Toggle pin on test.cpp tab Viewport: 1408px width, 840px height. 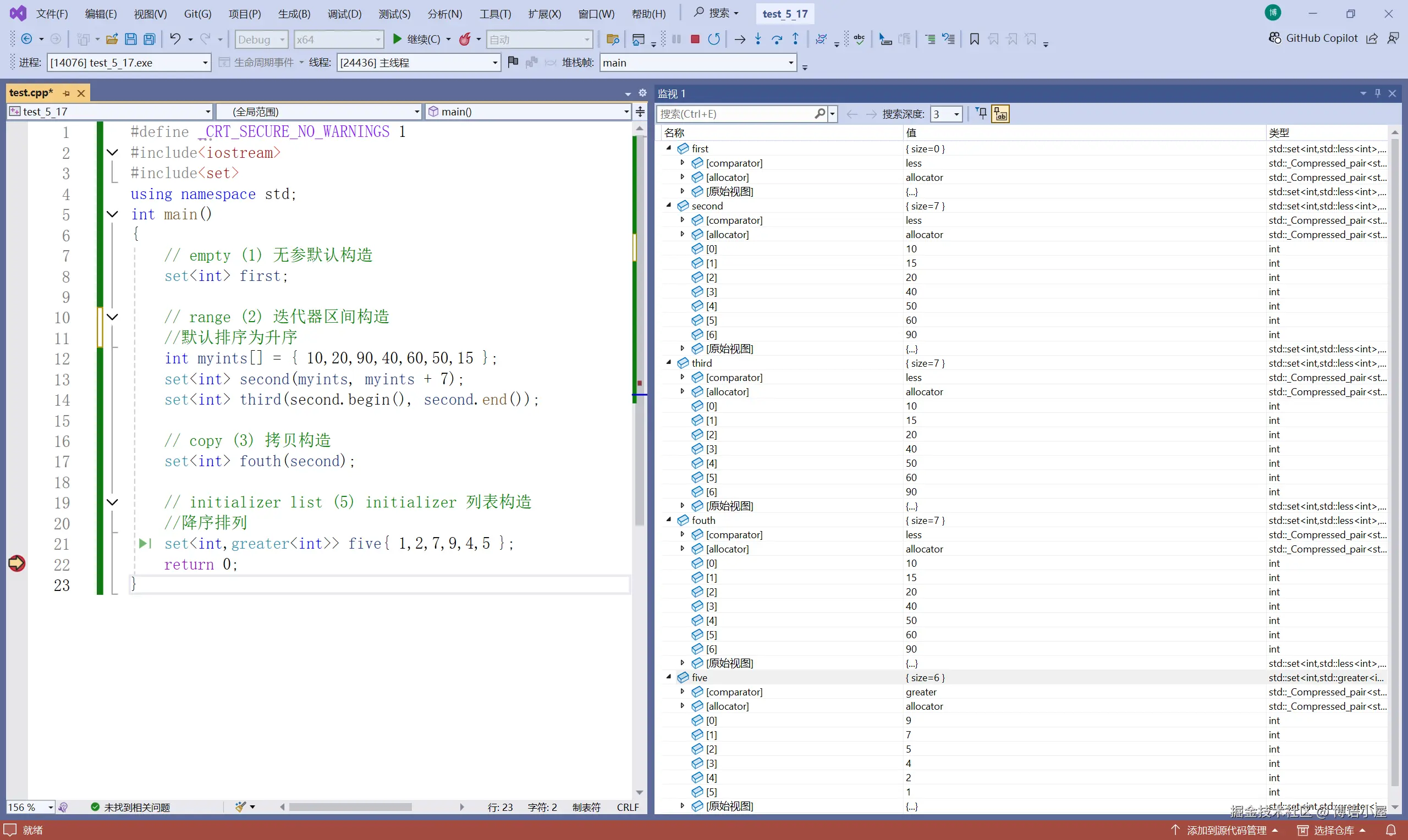click(66, 93)
